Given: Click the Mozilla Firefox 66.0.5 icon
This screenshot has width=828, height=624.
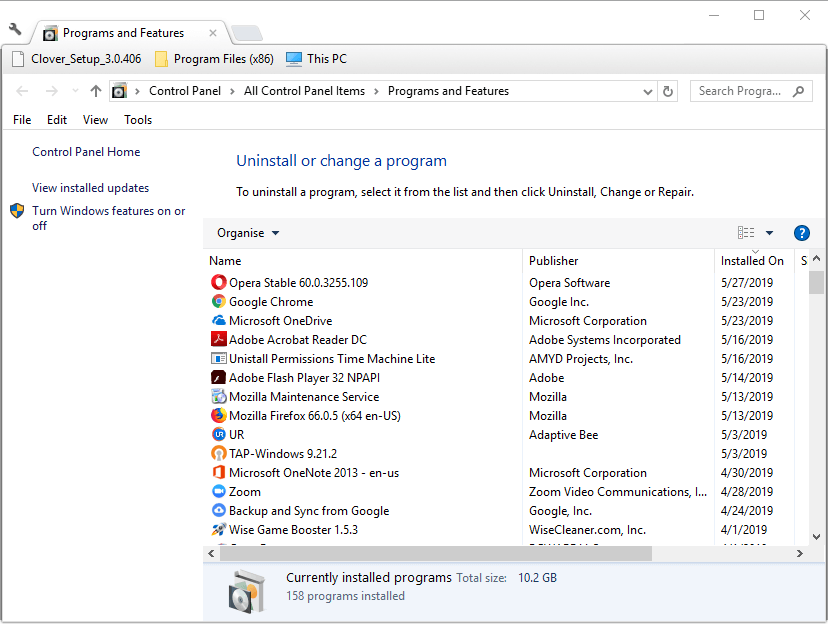Looking at the screenshot, I should click(x=219, y=415).
